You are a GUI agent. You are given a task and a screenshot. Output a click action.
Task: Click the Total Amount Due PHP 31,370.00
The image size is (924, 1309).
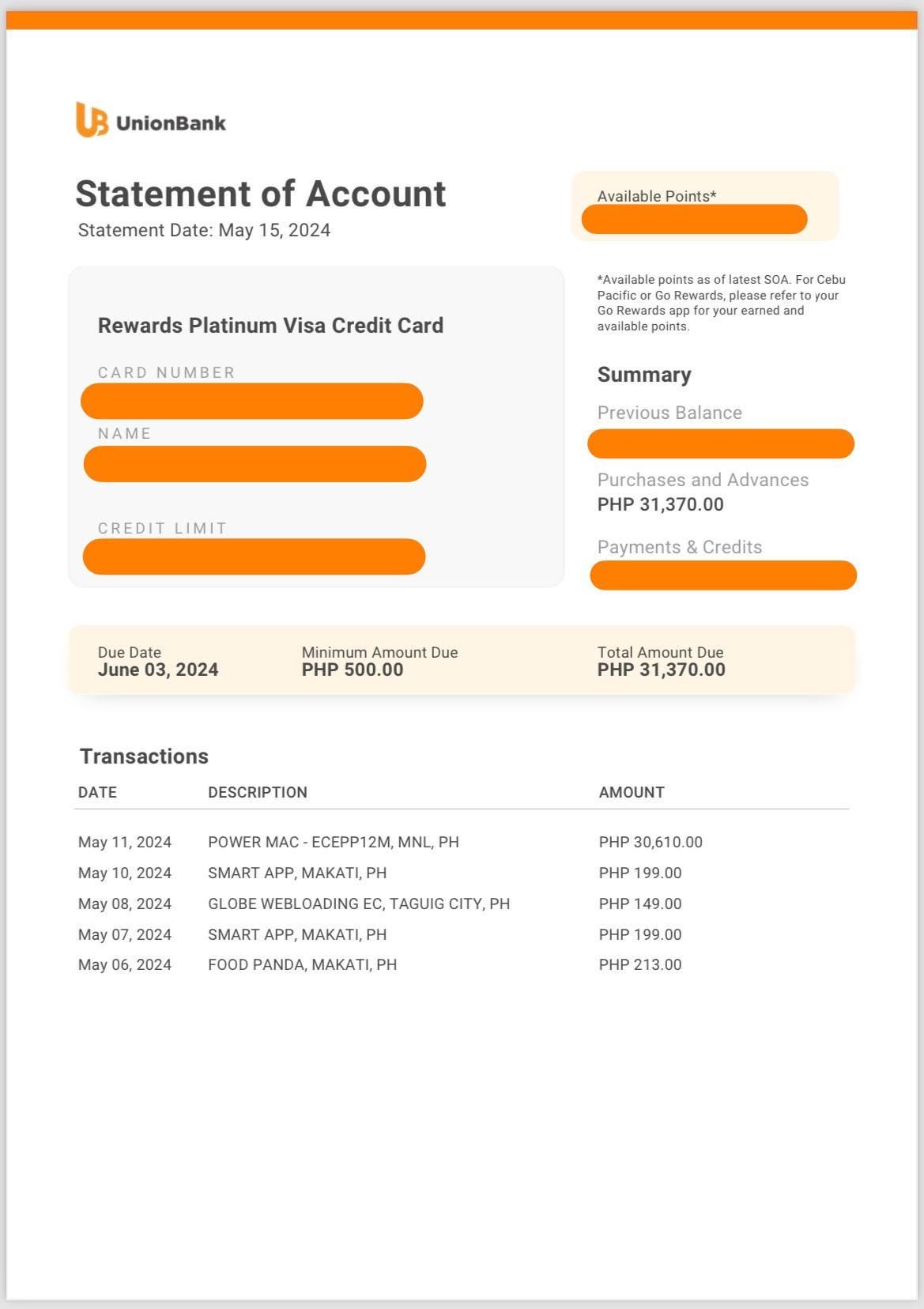click(661, 670)
